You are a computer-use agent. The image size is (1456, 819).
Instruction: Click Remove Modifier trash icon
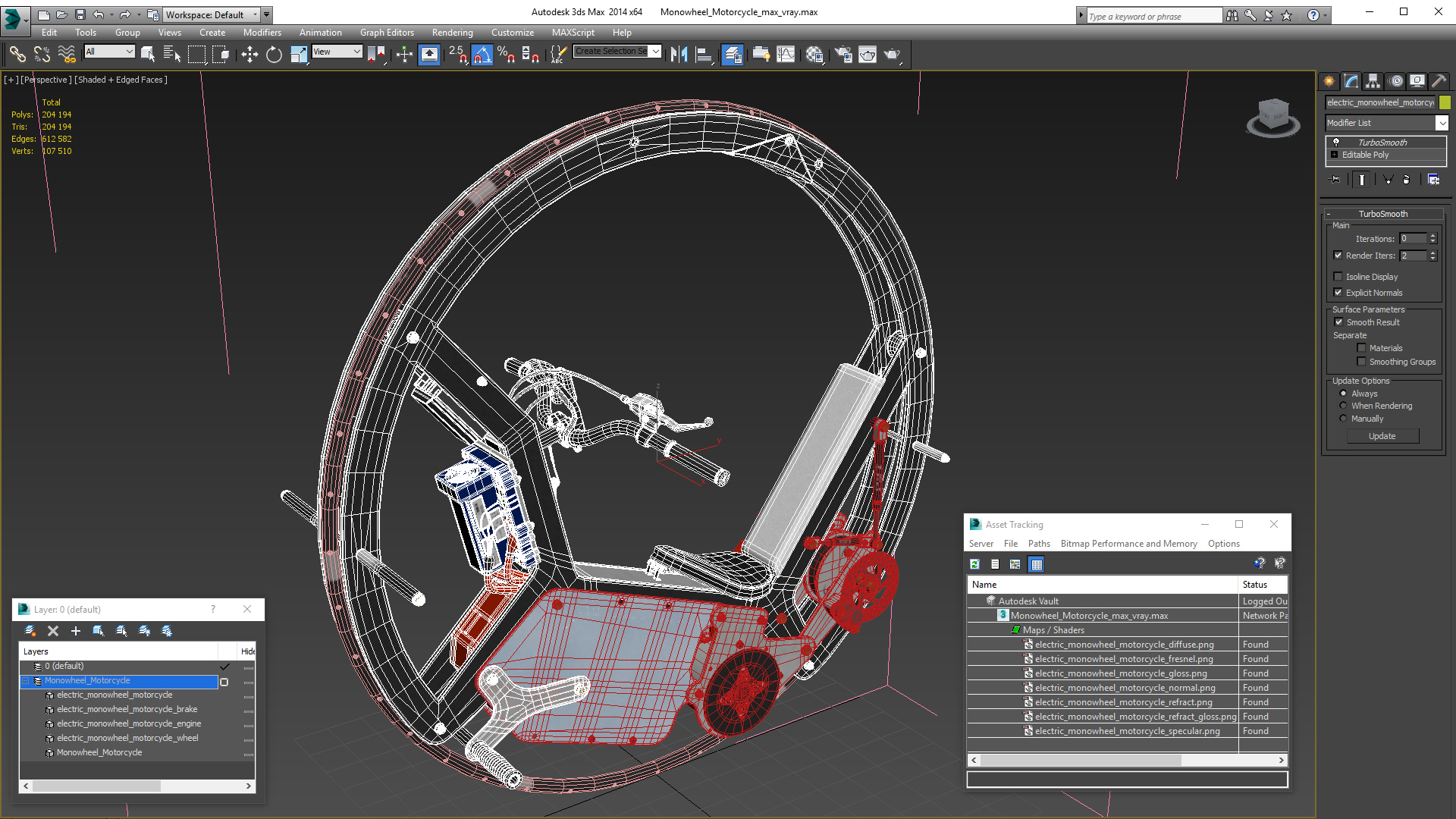point(1407,180)
